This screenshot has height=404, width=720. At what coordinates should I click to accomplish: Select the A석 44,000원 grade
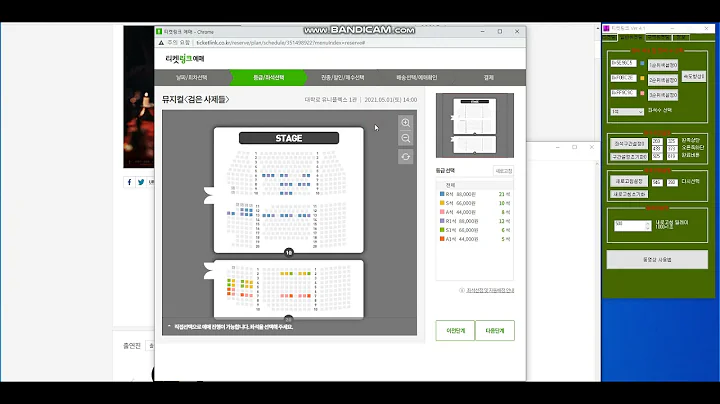coord(475,212)
